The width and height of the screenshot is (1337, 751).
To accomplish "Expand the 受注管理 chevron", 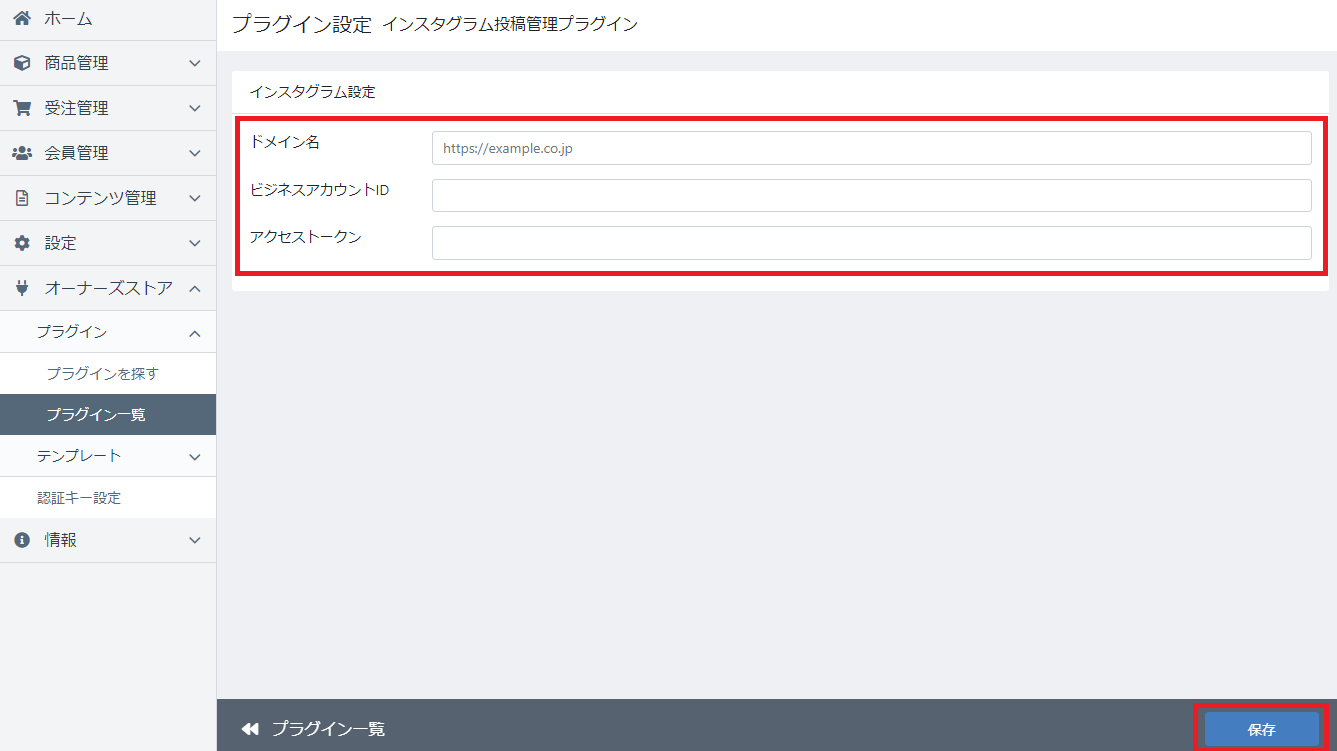I will point(195,108).
